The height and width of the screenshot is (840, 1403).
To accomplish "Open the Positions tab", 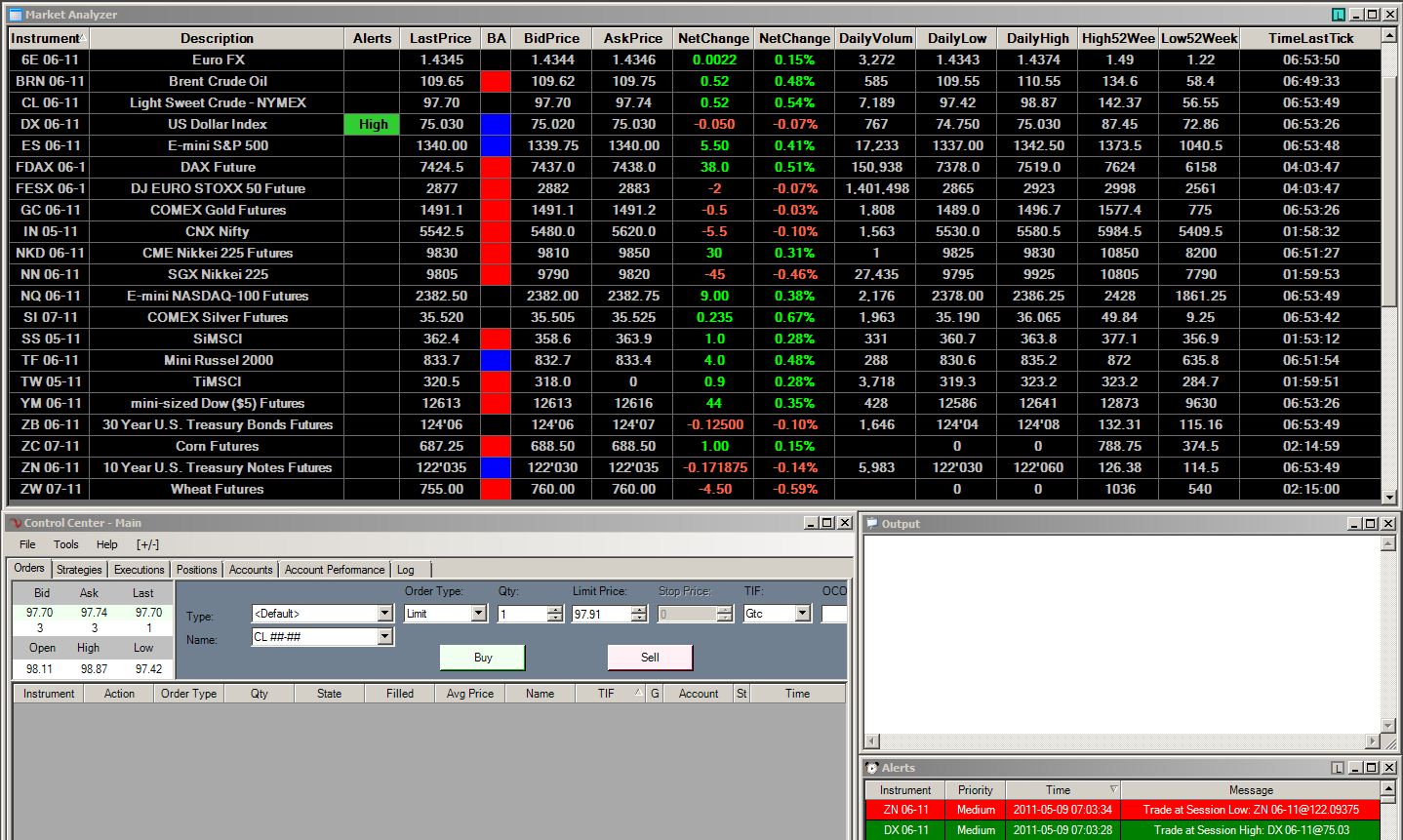I will 197,570.
